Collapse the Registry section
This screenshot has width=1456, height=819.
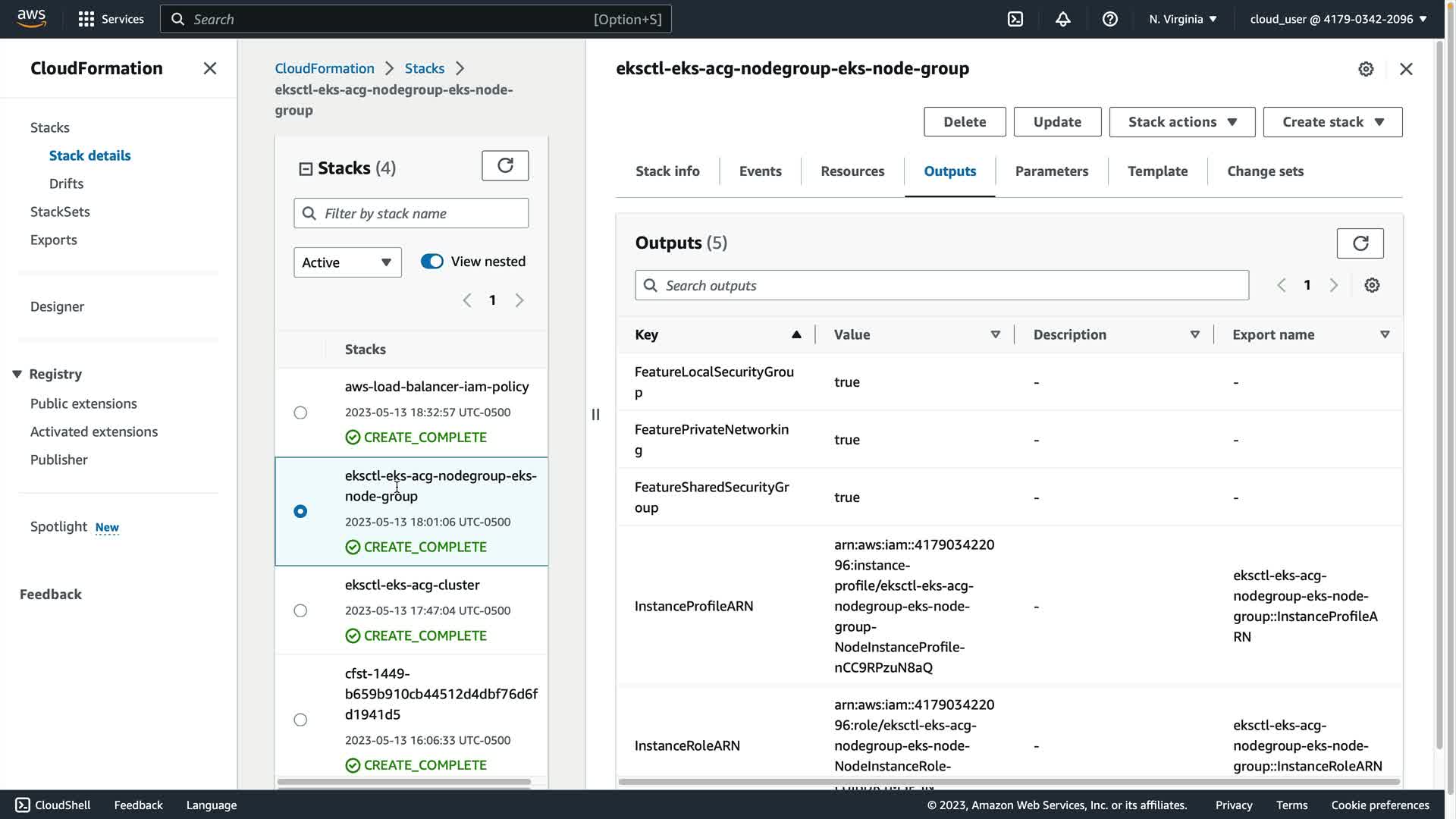[x=17, y=374]
